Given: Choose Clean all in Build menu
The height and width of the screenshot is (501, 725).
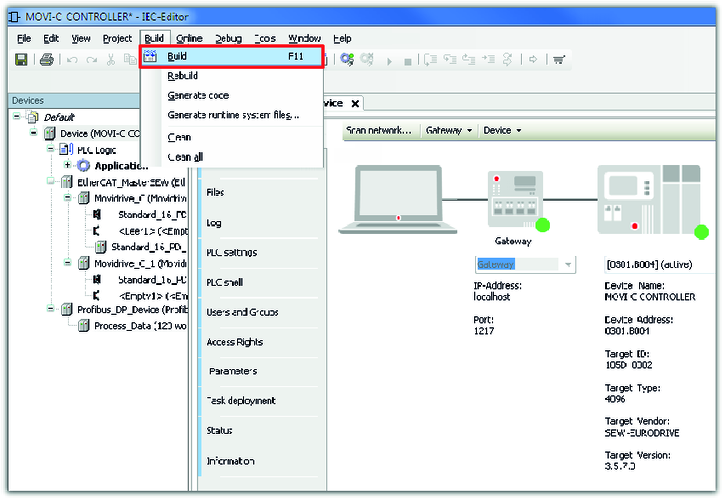Looking at the screenshot, I should coord(186,157).
